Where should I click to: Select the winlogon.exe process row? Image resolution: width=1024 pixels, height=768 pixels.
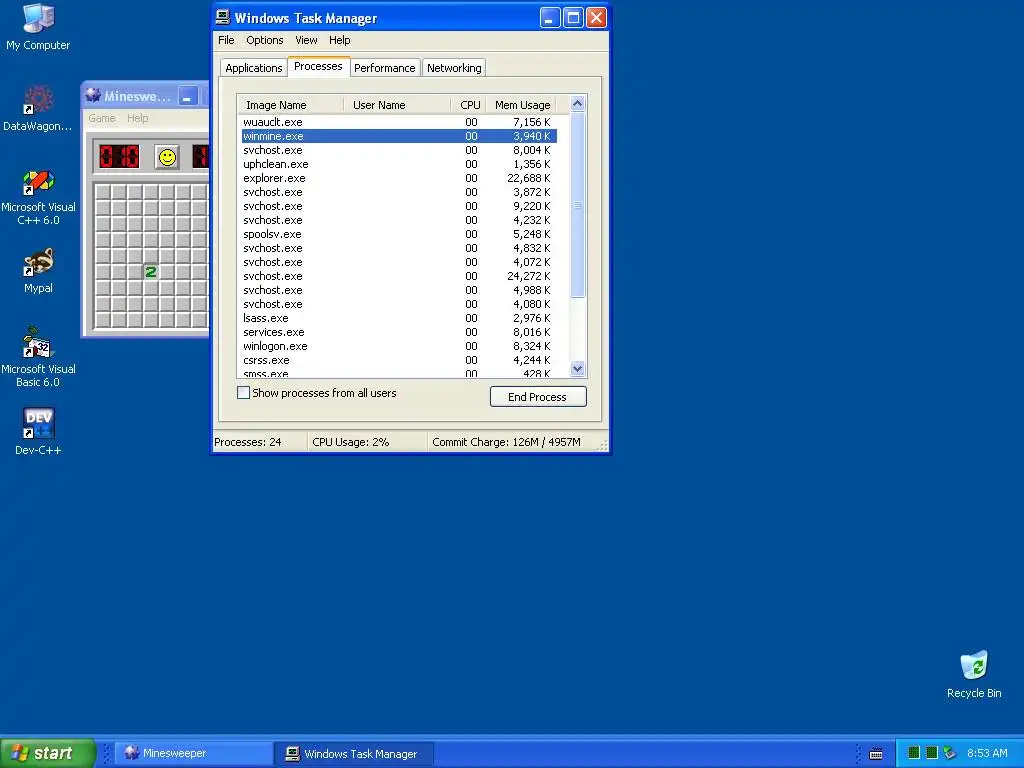398,346
